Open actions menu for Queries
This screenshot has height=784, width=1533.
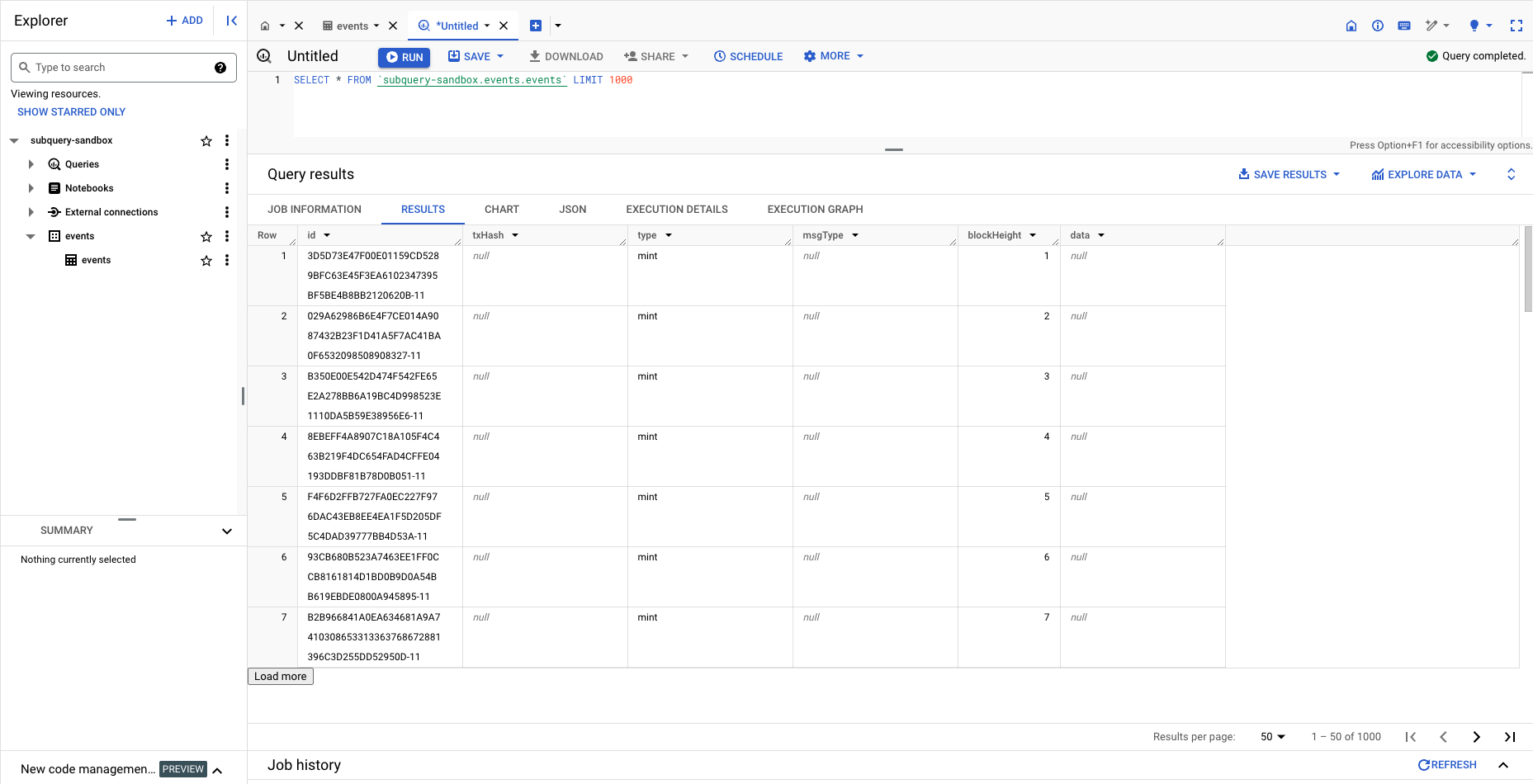point(227,164)
